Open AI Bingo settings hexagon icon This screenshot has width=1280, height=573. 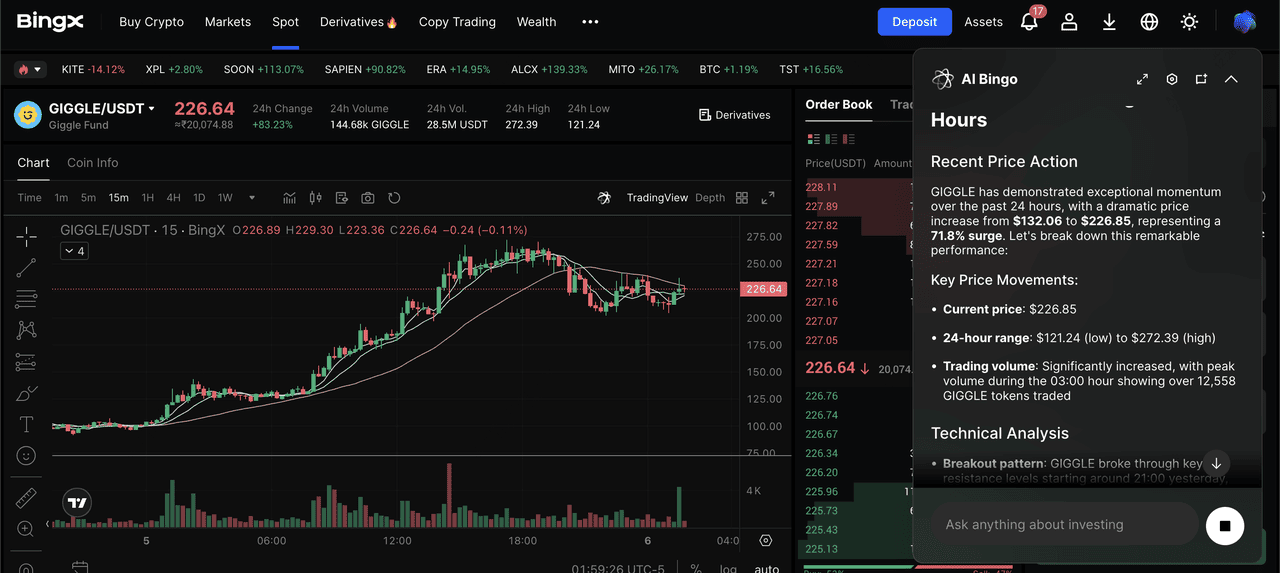click(x=1172, y=79)
